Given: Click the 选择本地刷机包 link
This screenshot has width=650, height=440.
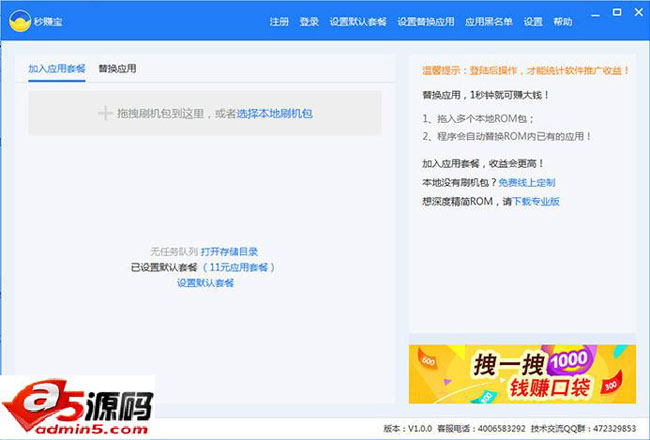Looking at the screenshot, I should tap(274, 114).
